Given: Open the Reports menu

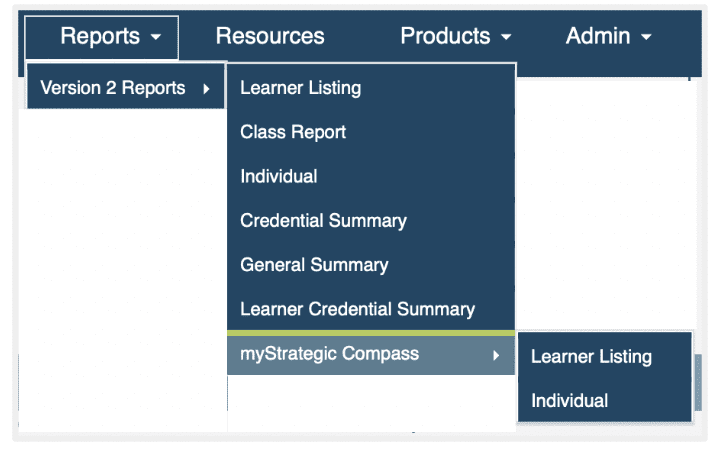Looking at the screenshot, I should pos(101,37).
